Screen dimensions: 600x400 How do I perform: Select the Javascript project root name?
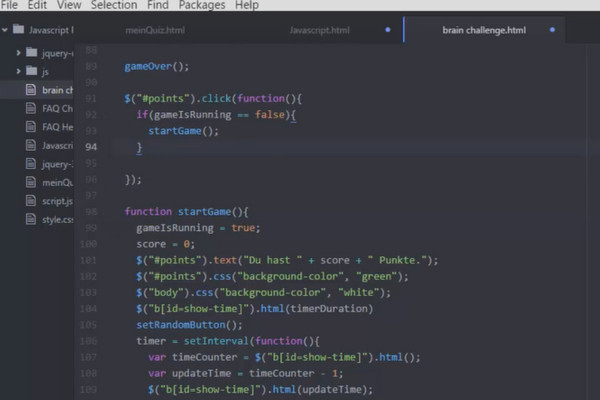[51, 30]
